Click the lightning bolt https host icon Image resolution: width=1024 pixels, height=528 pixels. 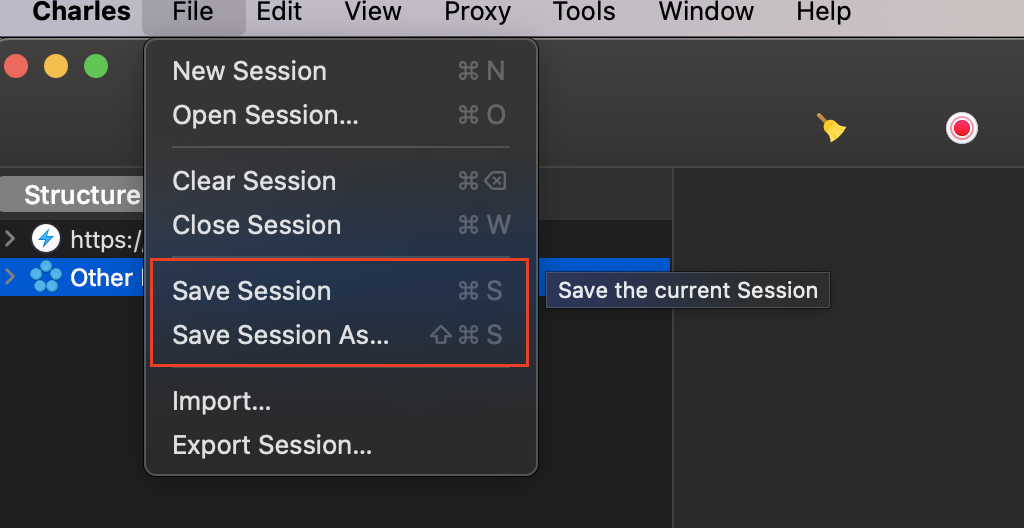click(x=46, y=238)
